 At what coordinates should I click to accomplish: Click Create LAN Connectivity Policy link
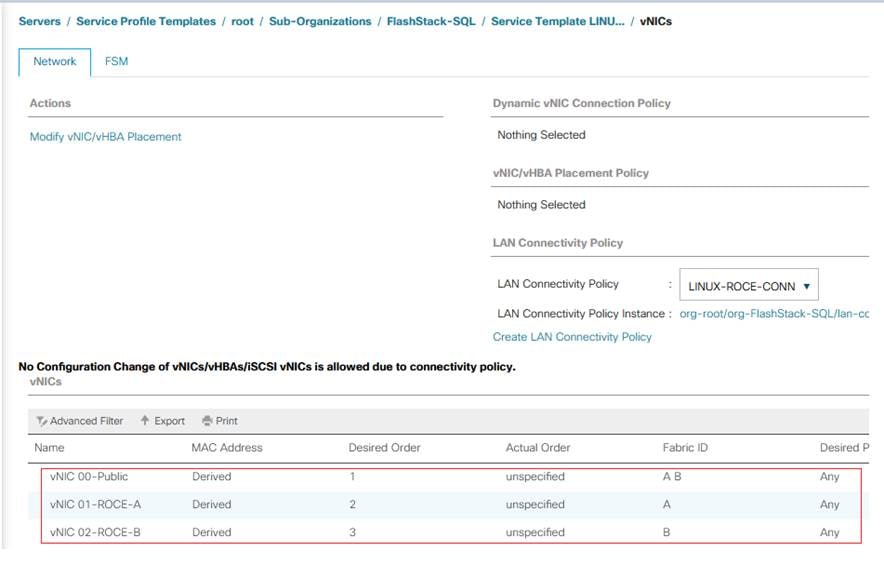(572, 337)
